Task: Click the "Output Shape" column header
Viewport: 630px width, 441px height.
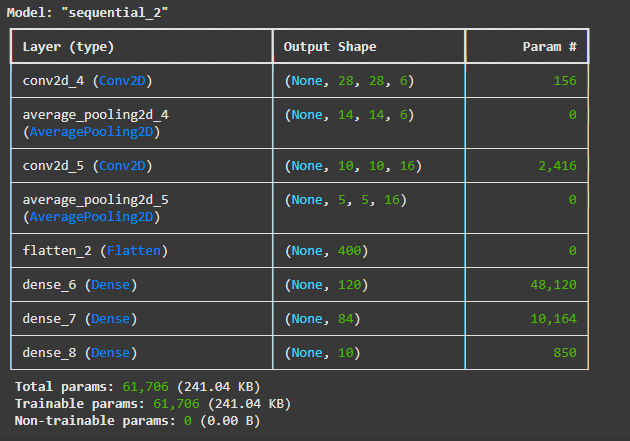Action: click(330, 47)
